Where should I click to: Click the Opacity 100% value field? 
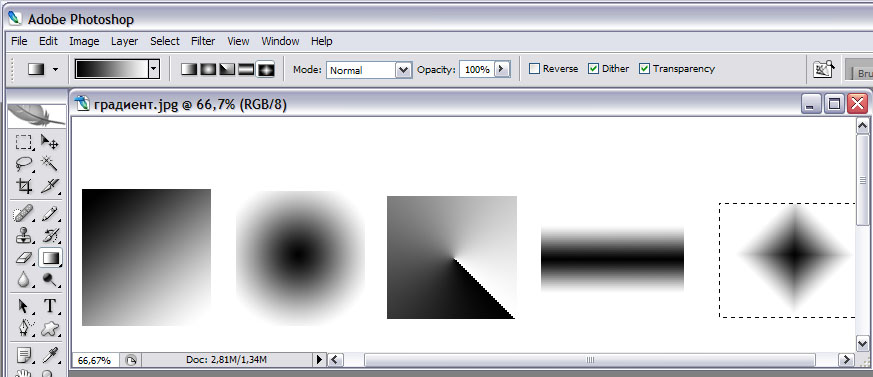[477, 70]
